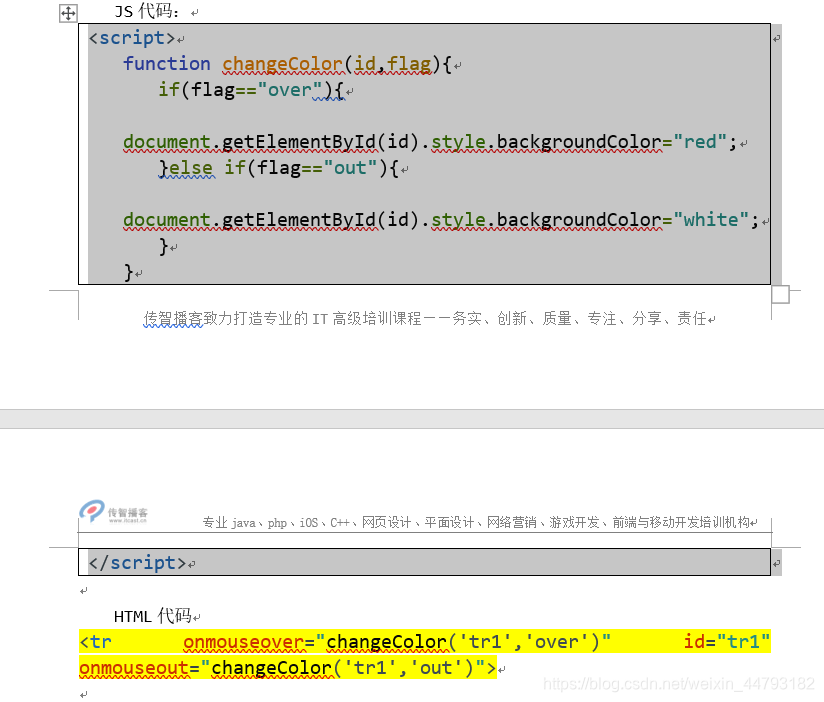Click the '}else if(flag=="out"){' line
The width and height of the screenshot is (824, 702).
coord(278,168)
